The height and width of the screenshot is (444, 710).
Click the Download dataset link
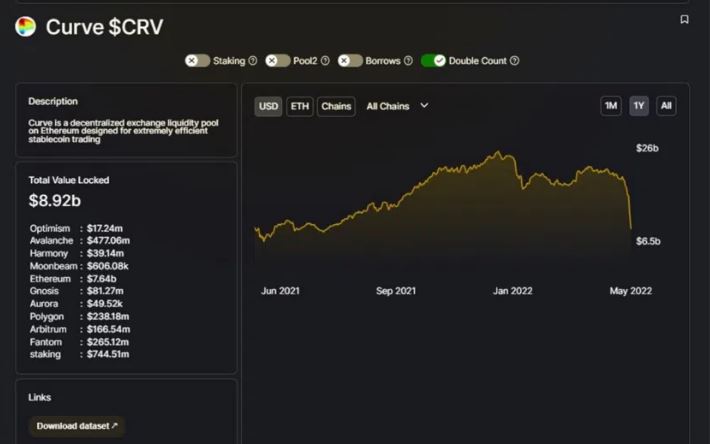(77, 426)
